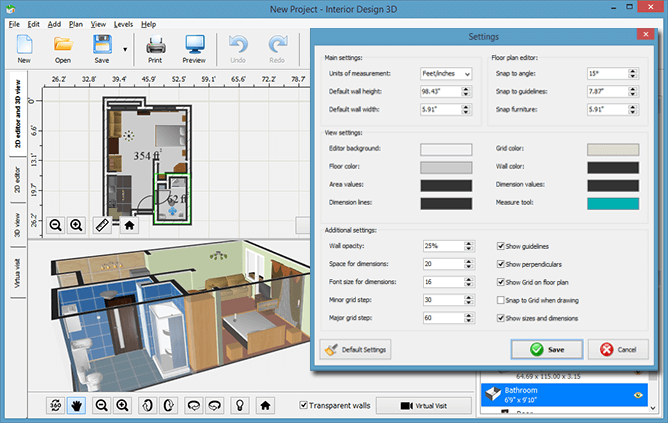Reset 2D plan view with home icon
The height and width of the screenshot is (423, 668).
130,224
